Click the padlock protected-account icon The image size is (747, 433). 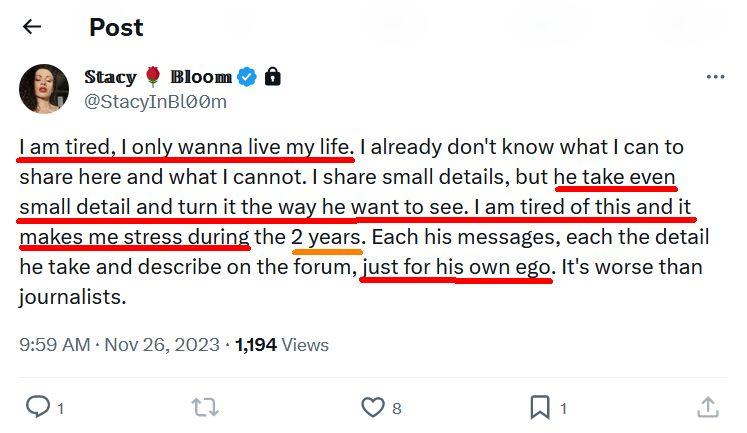coord(272,77)
